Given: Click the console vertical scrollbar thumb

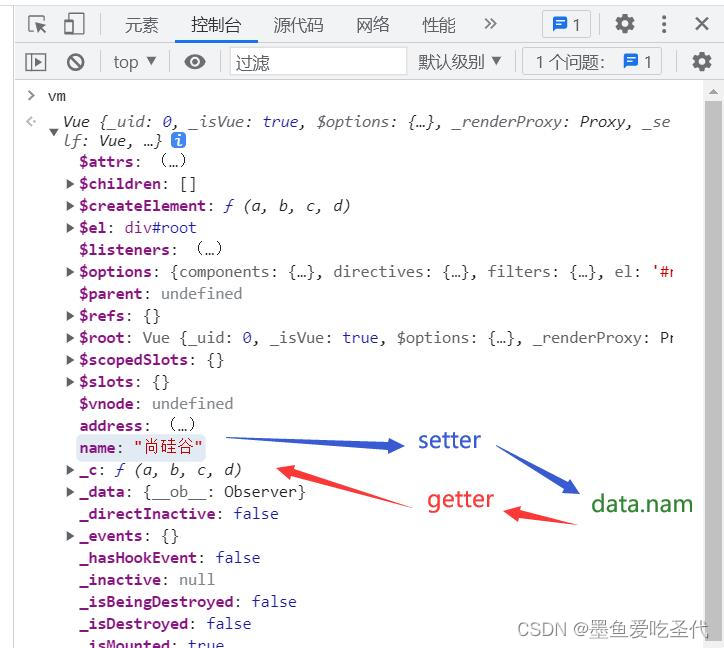Looking at the screenshot, I should [x=713, y=369].
